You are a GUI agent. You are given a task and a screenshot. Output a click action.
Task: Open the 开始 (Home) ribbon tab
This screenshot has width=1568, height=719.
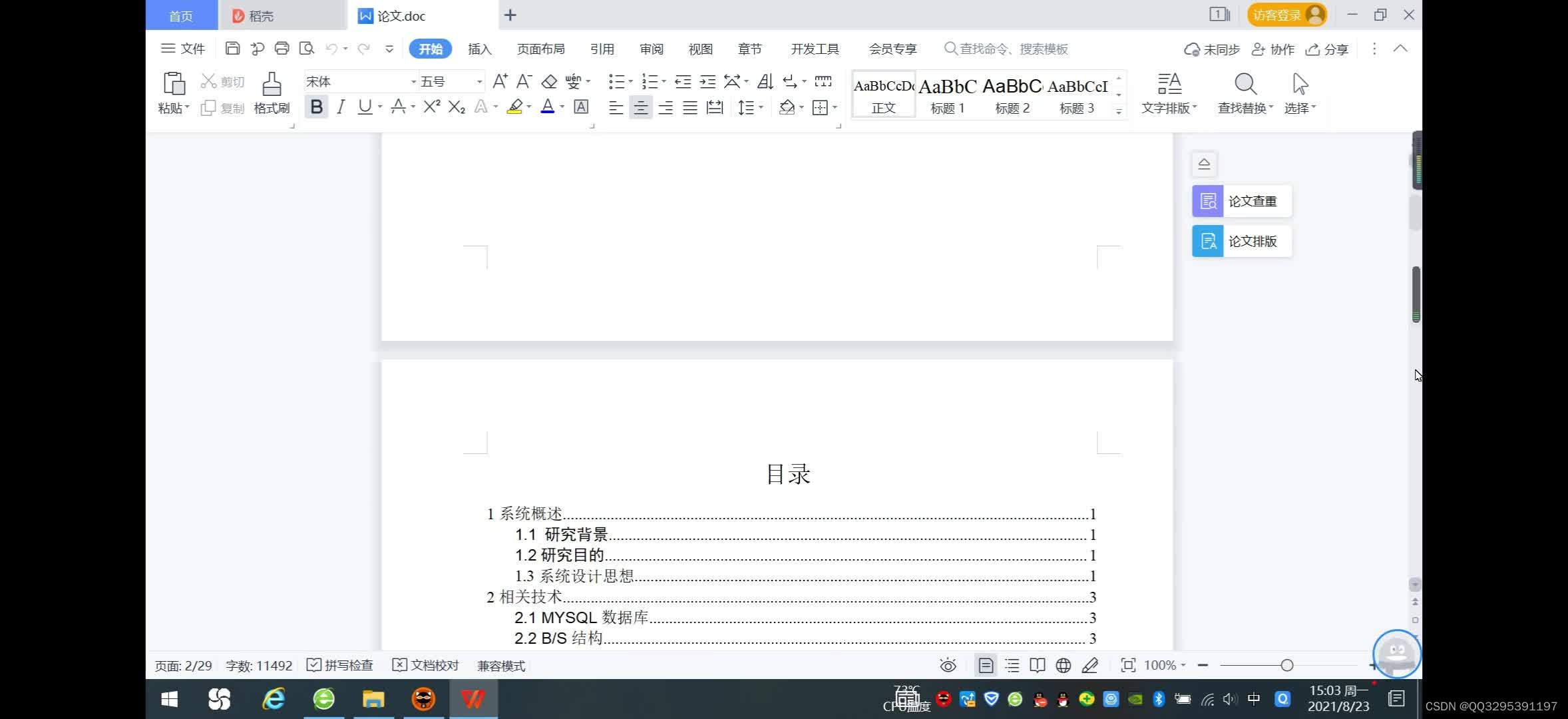tap(429, 49)
